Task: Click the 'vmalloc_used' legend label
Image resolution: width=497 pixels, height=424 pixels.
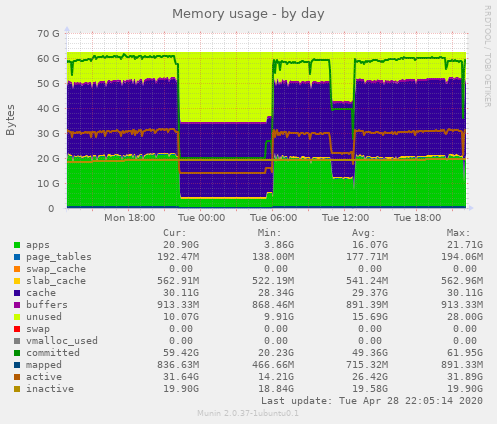Action: point(62,341)
